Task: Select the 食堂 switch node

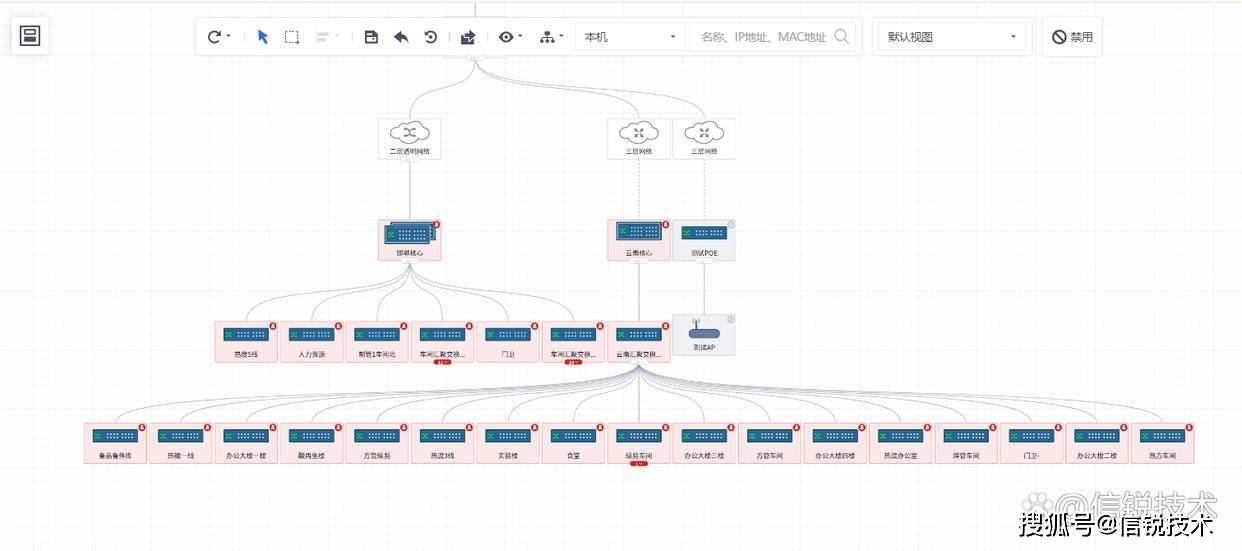Action: [573, 442]
